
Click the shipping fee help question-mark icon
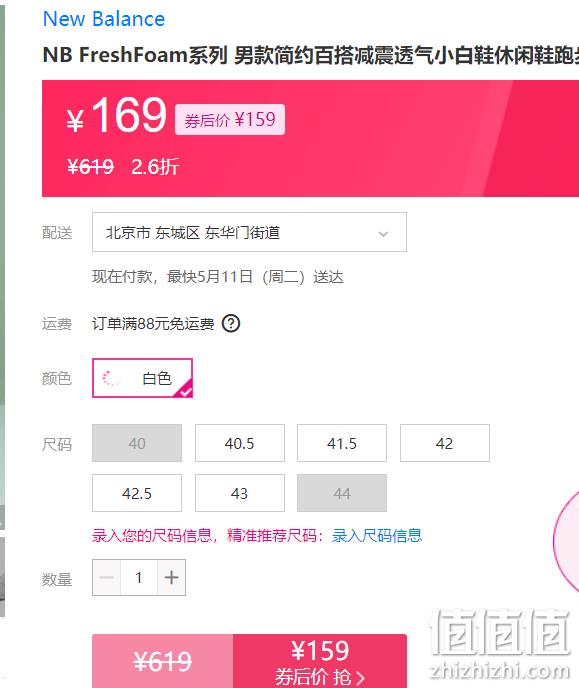231,324
